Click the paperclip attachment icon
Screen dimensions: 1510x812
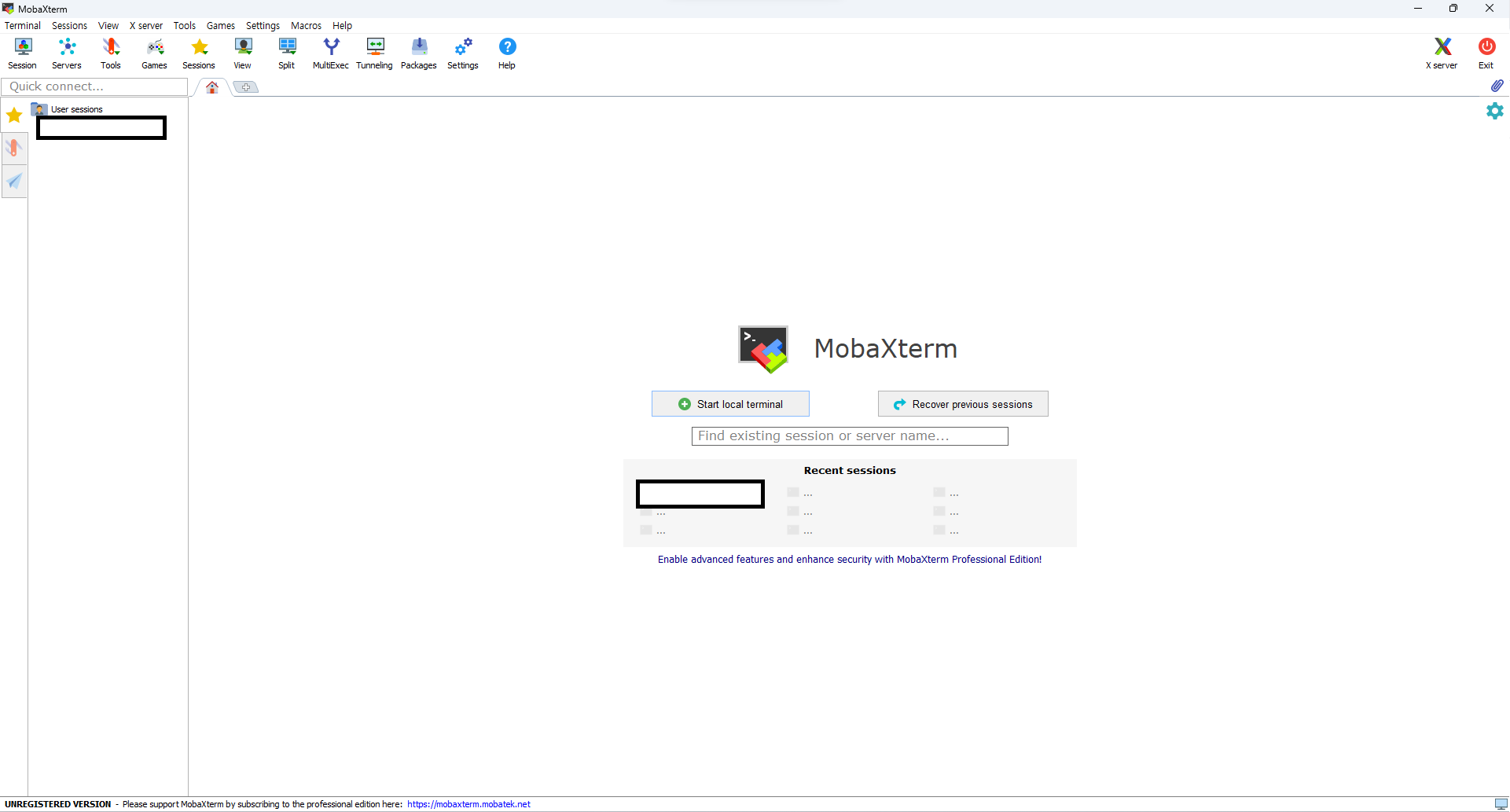pyautogui.click(x=1497, y=86)
